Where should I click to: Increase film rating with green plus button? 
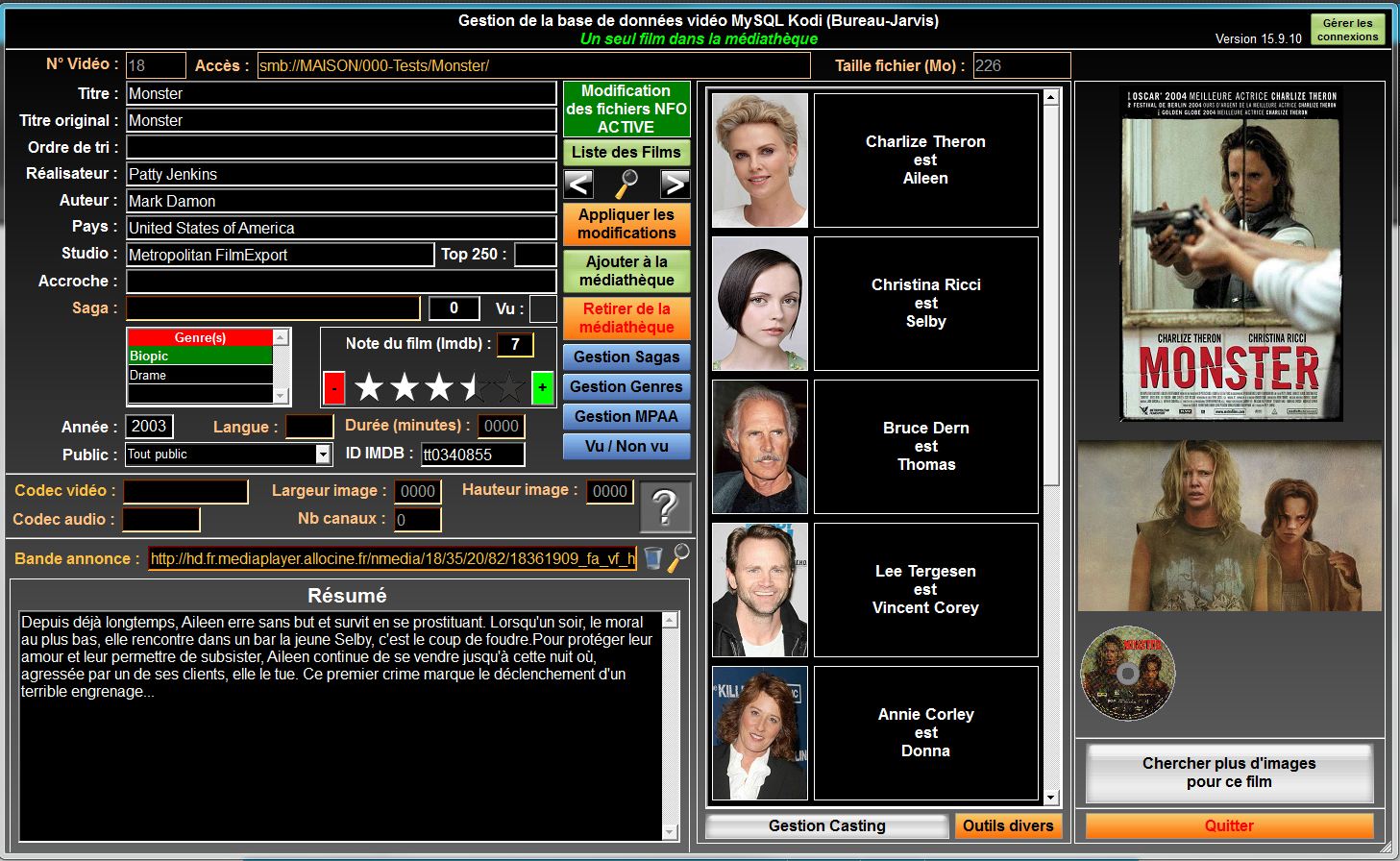(543, 388)
